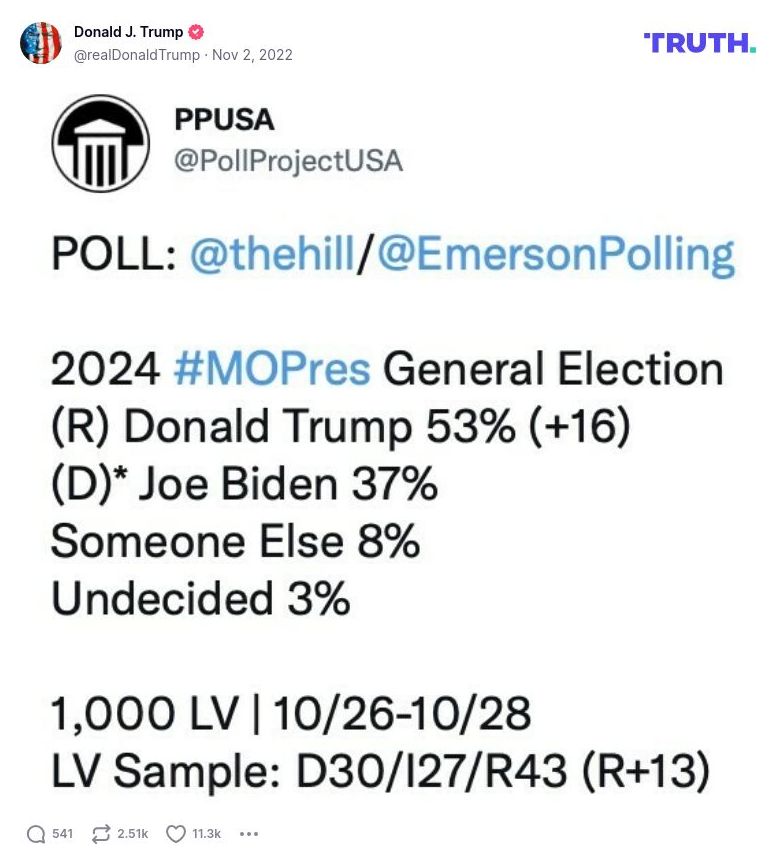The width and height of the screenshot is (777, 864).
Task: Open the three-dot more options menu
Action: click(248, 834)
